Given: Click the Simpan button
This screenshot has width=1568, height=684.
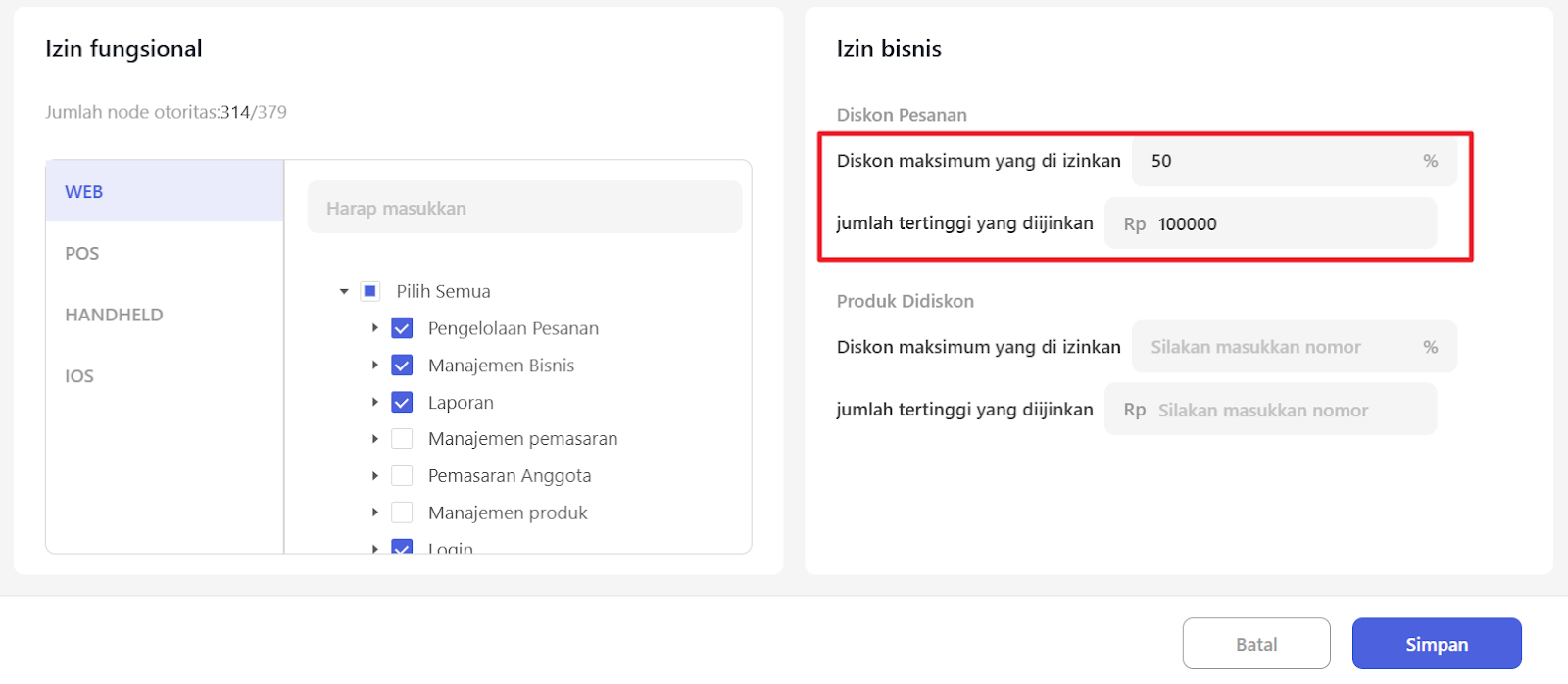Looking at the screenshot, I should pyautogui.click(x=1437, y=644).
